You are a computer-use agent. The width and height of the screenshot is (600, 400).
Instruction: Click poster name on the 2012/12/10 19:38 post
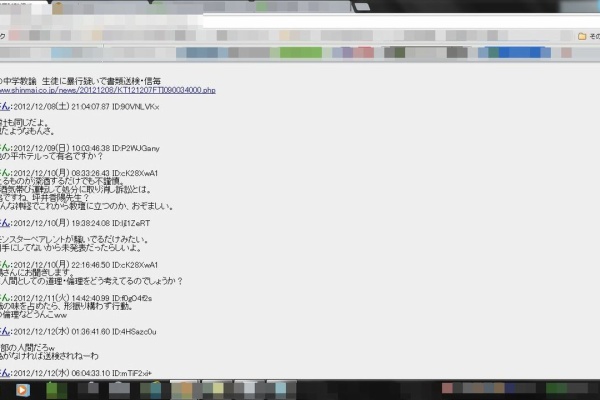coord(4,223)
